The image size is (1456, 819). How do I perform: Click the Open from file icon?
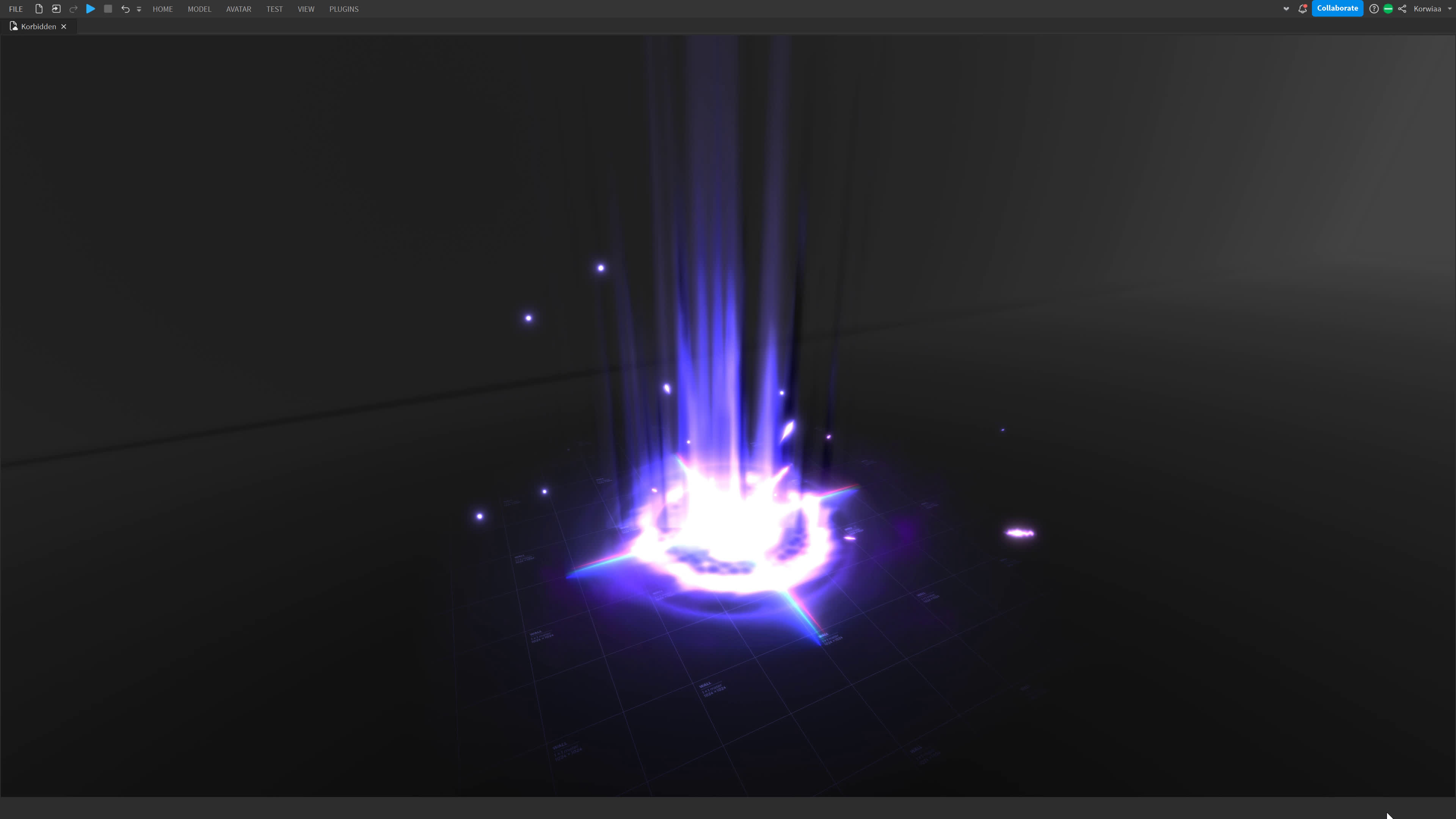(56, 8)
